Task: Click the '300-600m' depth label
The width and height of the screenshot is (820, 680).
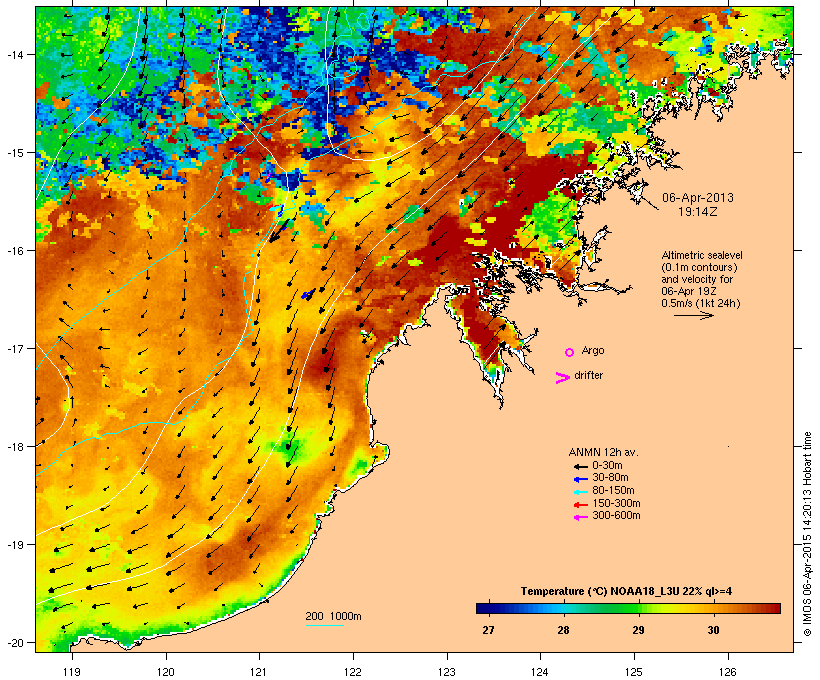Action: (x=616, y=516)
